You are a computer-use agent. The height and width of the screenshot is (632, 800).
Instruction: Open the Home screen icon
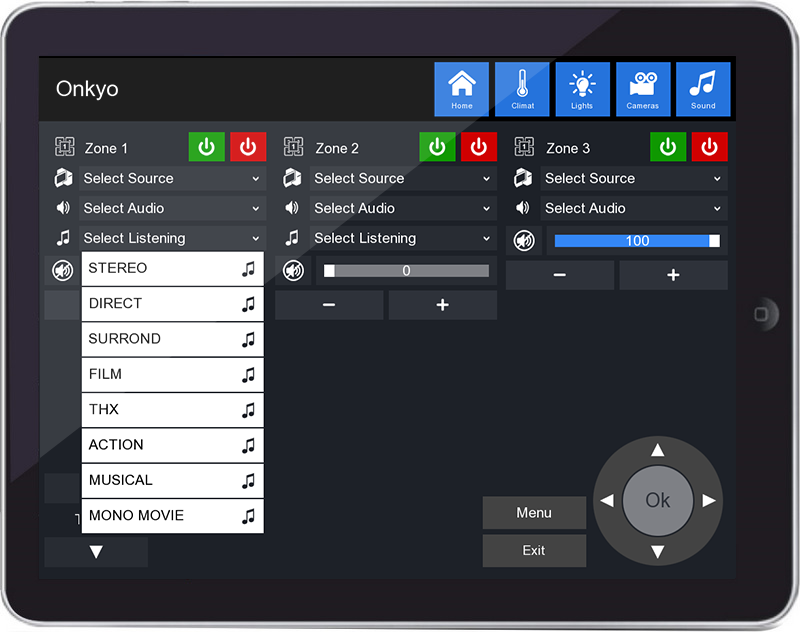[x=461, y=89]
